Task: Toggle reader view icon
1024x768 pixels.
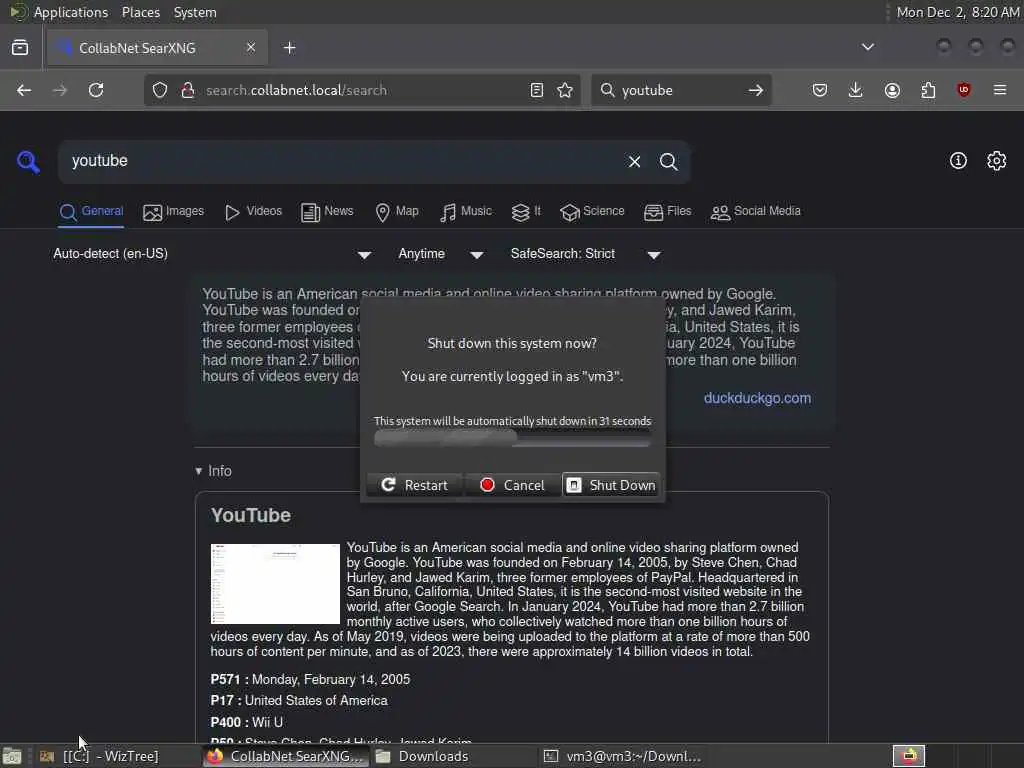Action: (537, 90)
